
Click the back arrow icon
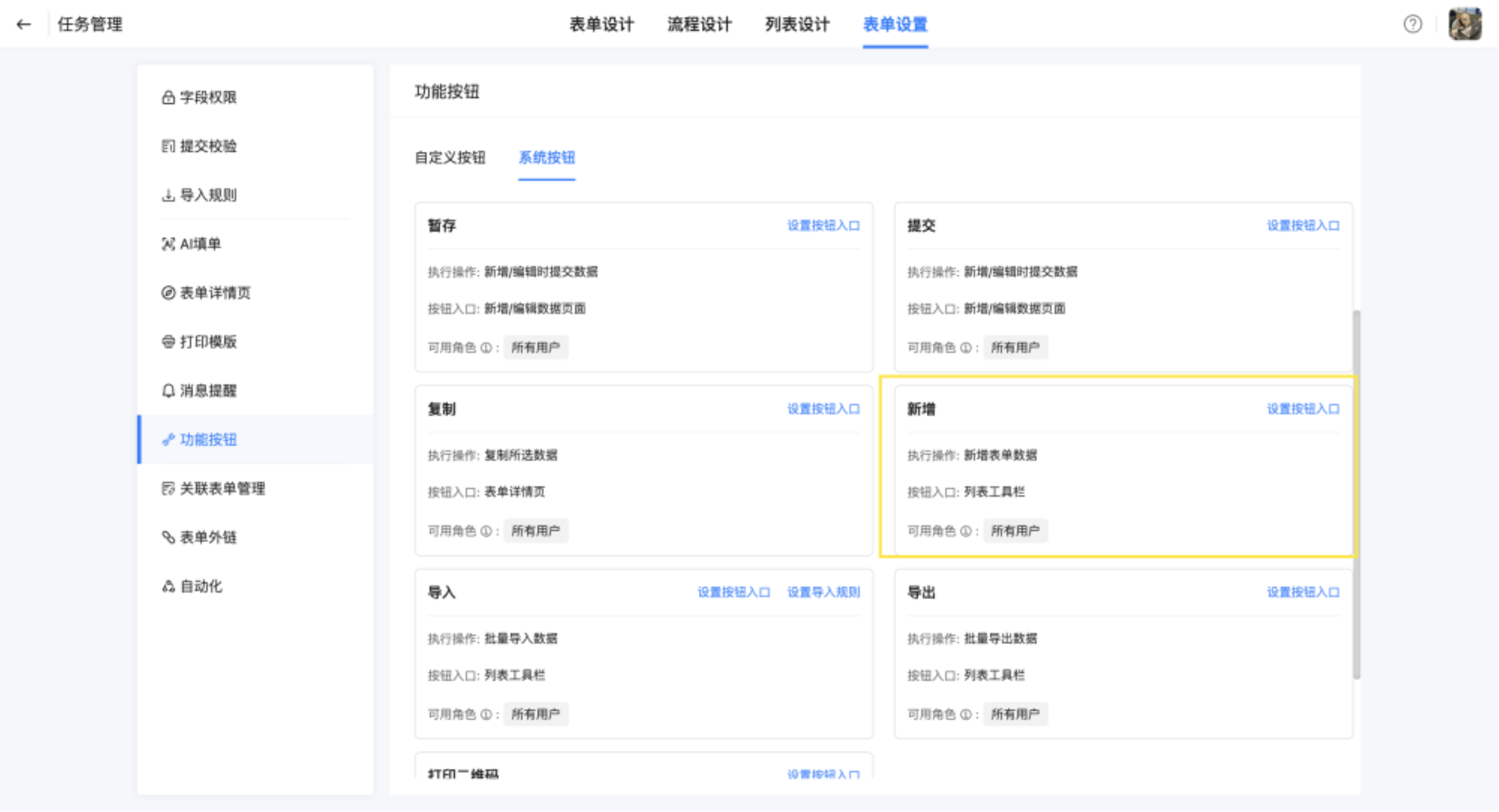23,25
